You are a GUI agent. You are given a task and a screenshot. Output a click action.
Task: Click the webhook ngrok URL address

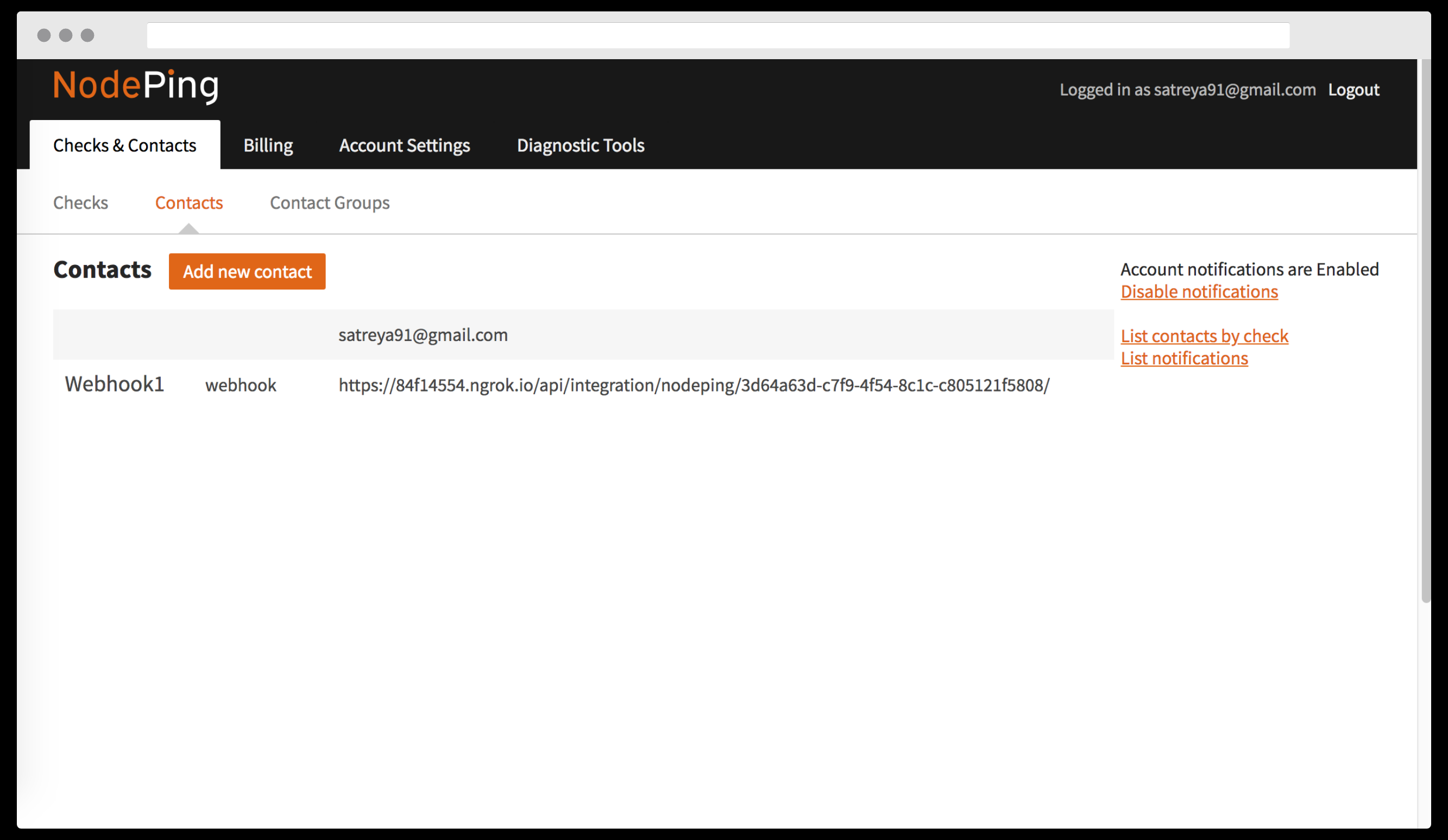click(x=694, y=385)
